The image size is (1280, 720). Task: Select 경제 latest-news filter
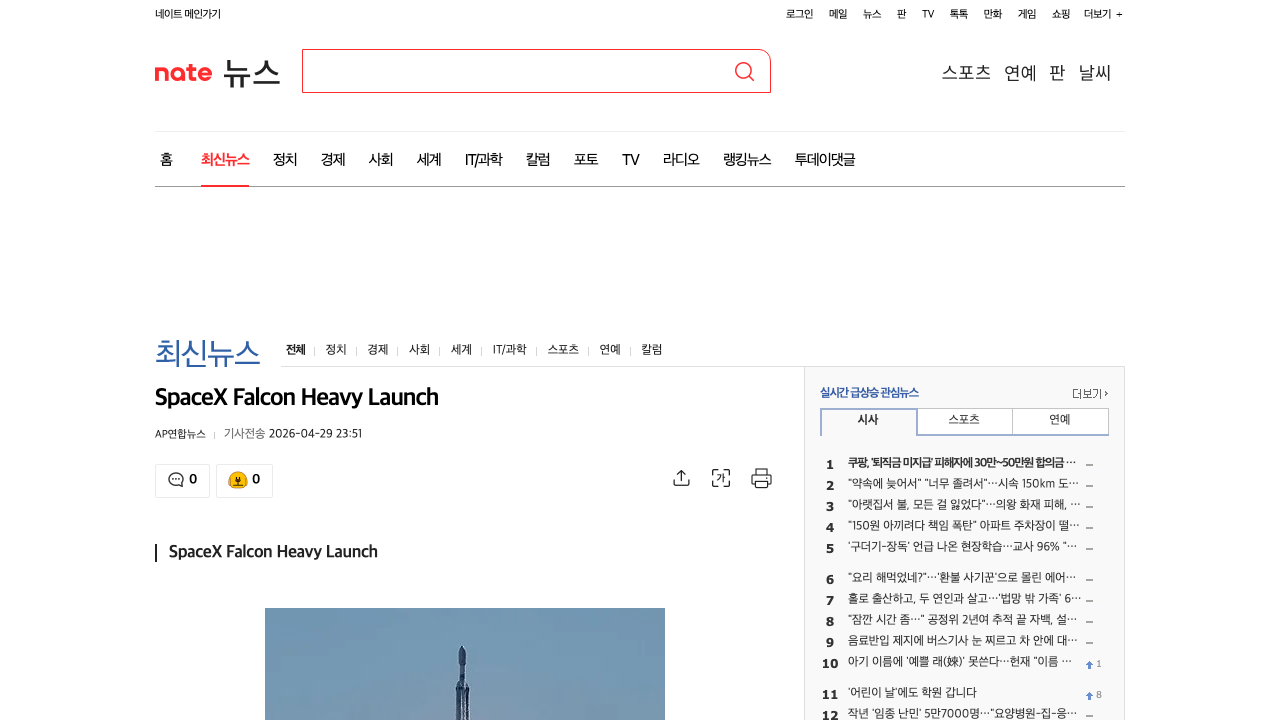pyautogui.click(x=377, y=349)
